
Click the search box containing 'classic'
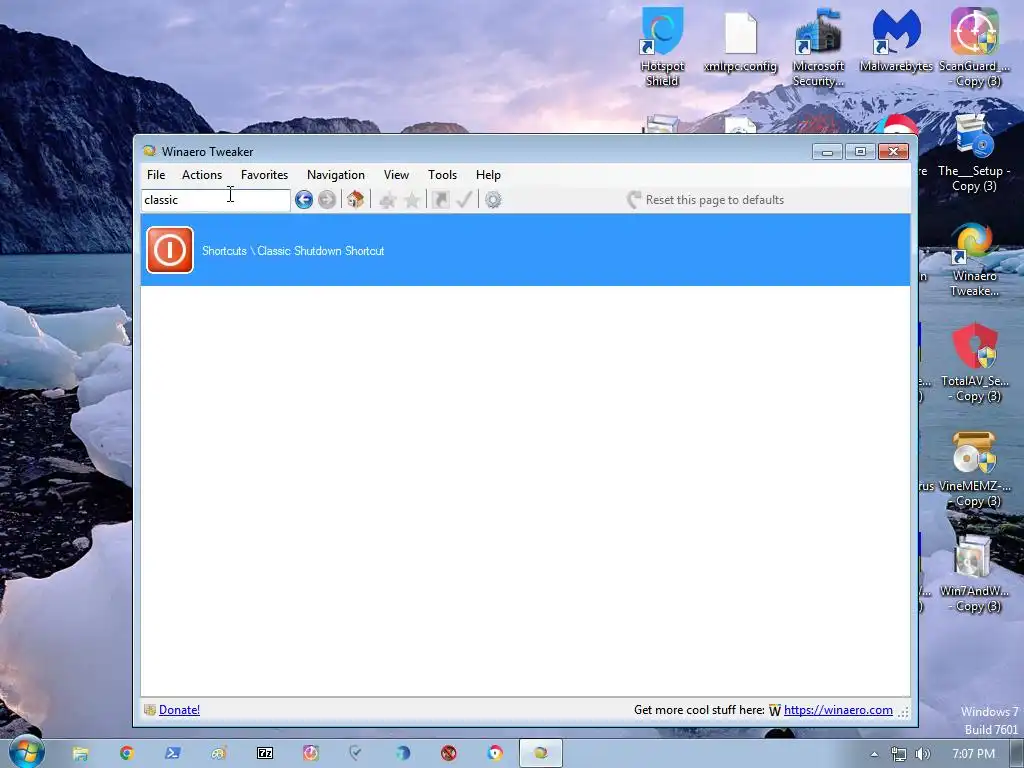click(216, 200)
